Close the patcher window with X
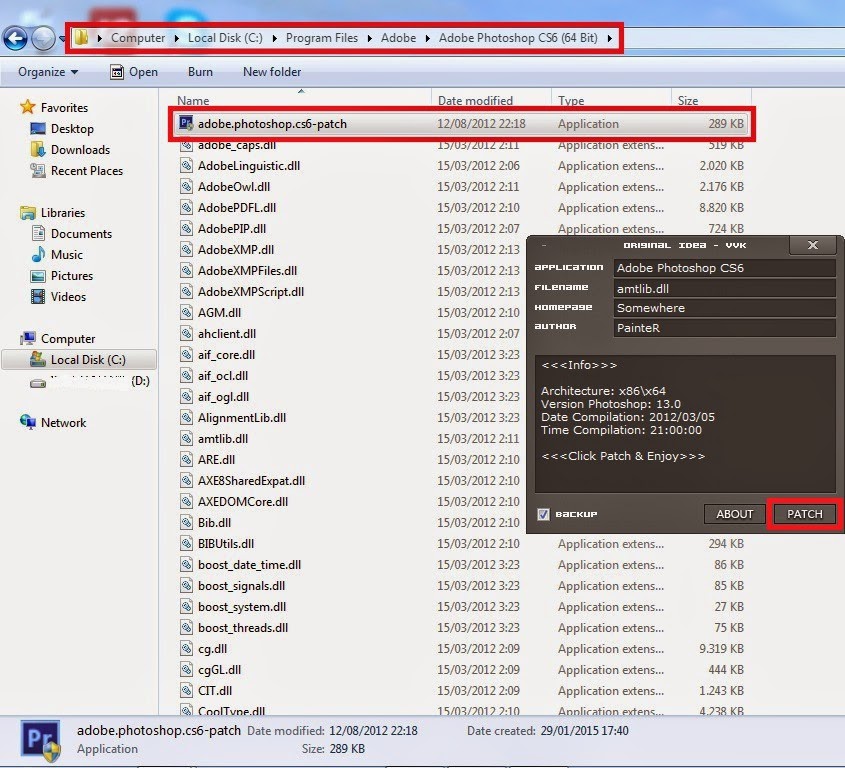845x768 pixels. [813, 245]
